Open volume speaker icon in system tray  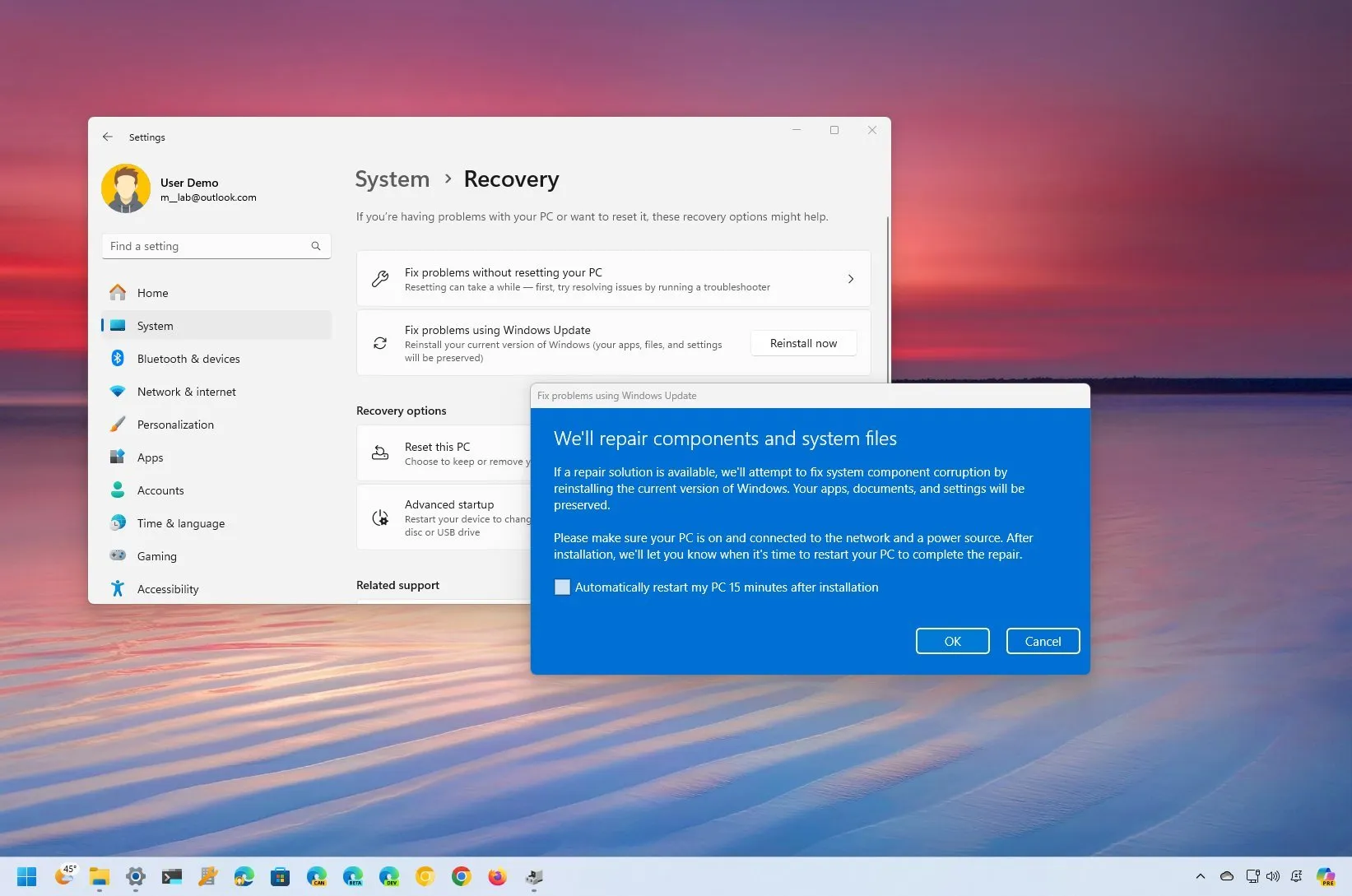[x=1273, y=876]
